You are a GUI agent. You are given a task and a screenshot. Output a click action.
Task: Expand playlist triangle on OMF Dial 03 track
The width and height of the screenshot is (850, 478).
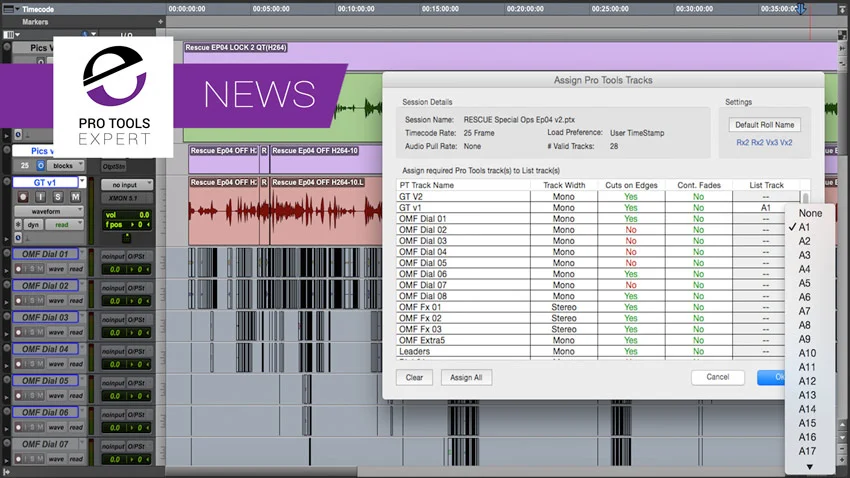[7, 333]
